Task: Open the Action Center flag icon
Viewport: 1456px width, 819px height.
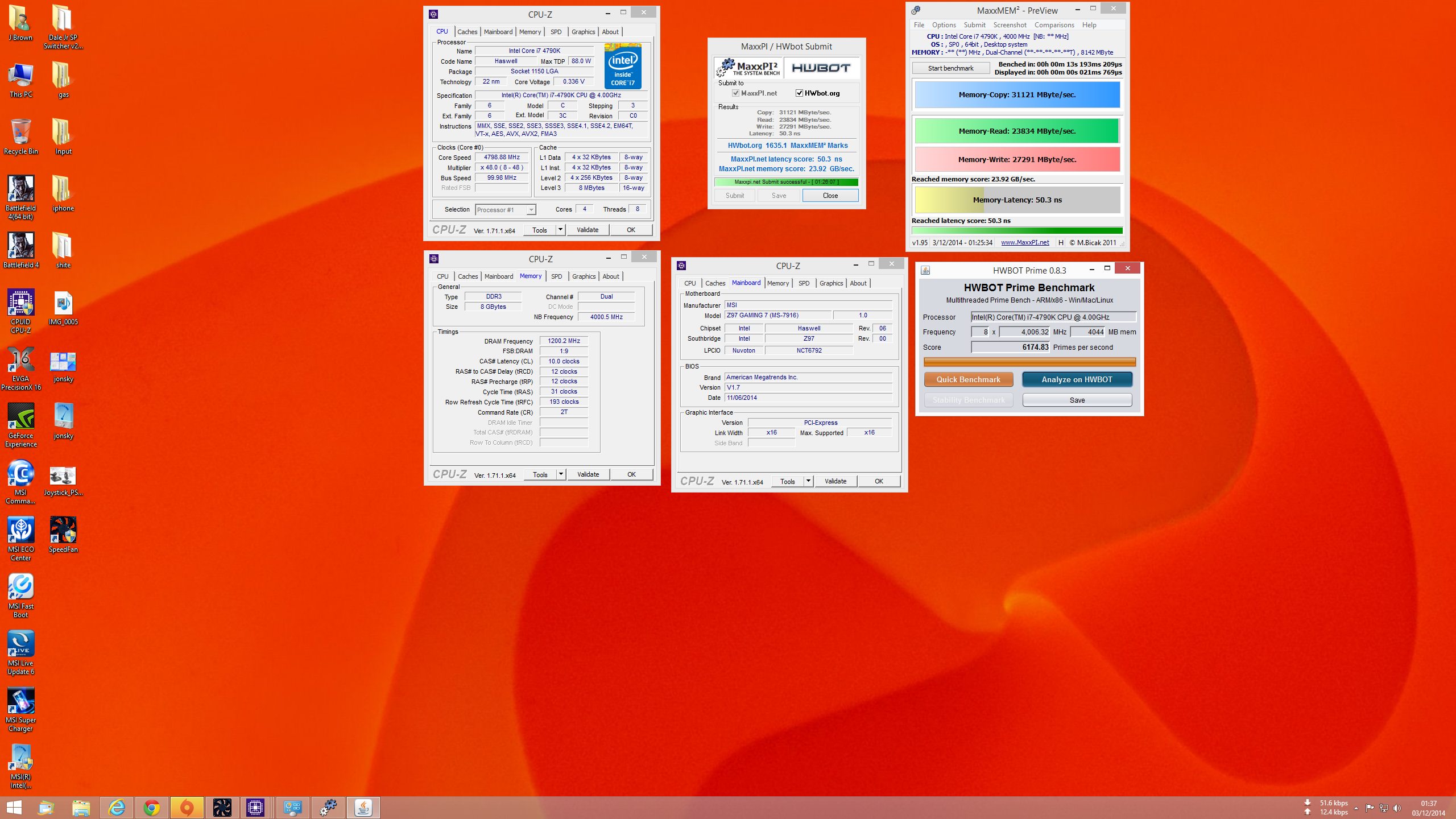Action: [x=1370, y=808]
